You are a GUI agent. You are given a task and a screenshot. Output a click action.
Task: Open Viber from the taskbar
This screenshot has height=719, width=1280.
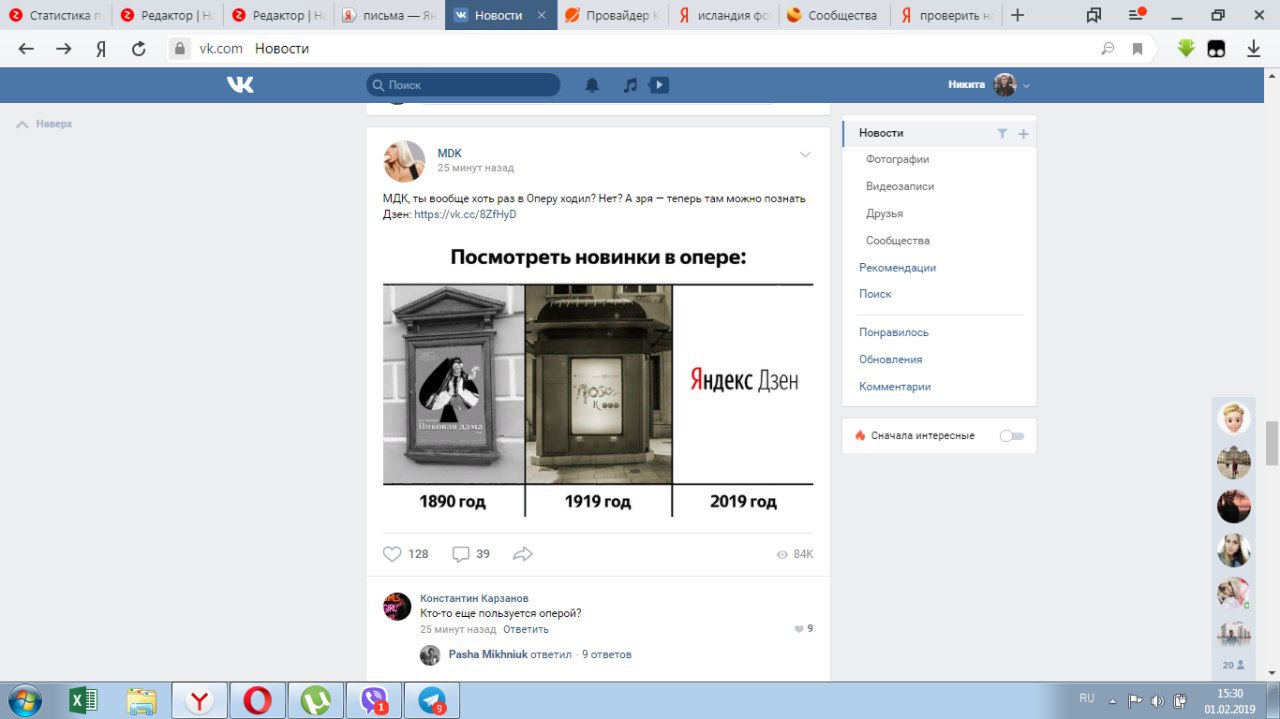374,700
